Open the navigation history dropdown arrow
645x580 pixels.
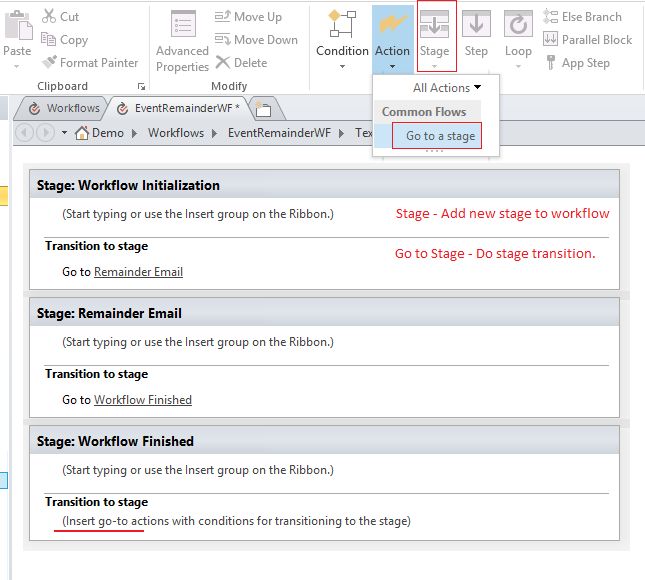click(64, 133)
